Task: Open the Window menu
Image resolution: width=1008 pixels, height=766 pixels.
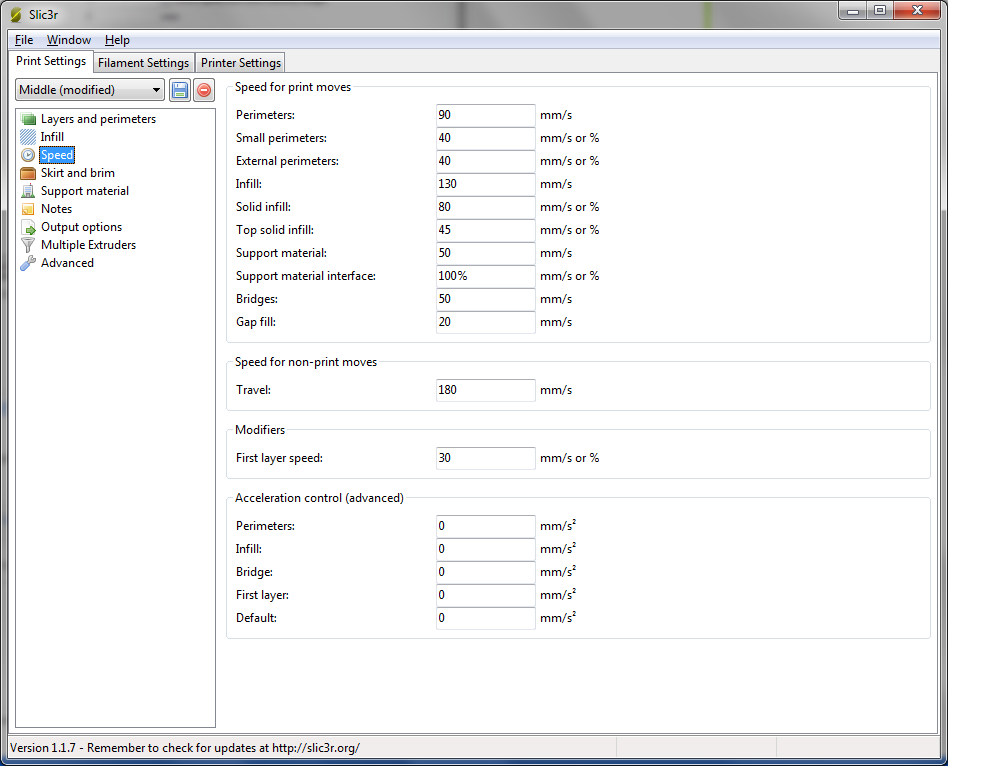Action: [x=68, y=40]
